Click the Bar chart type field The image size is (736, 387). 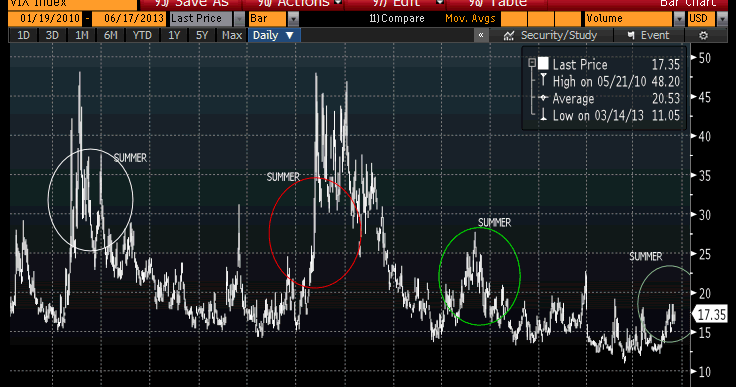[x=267, y=19]
